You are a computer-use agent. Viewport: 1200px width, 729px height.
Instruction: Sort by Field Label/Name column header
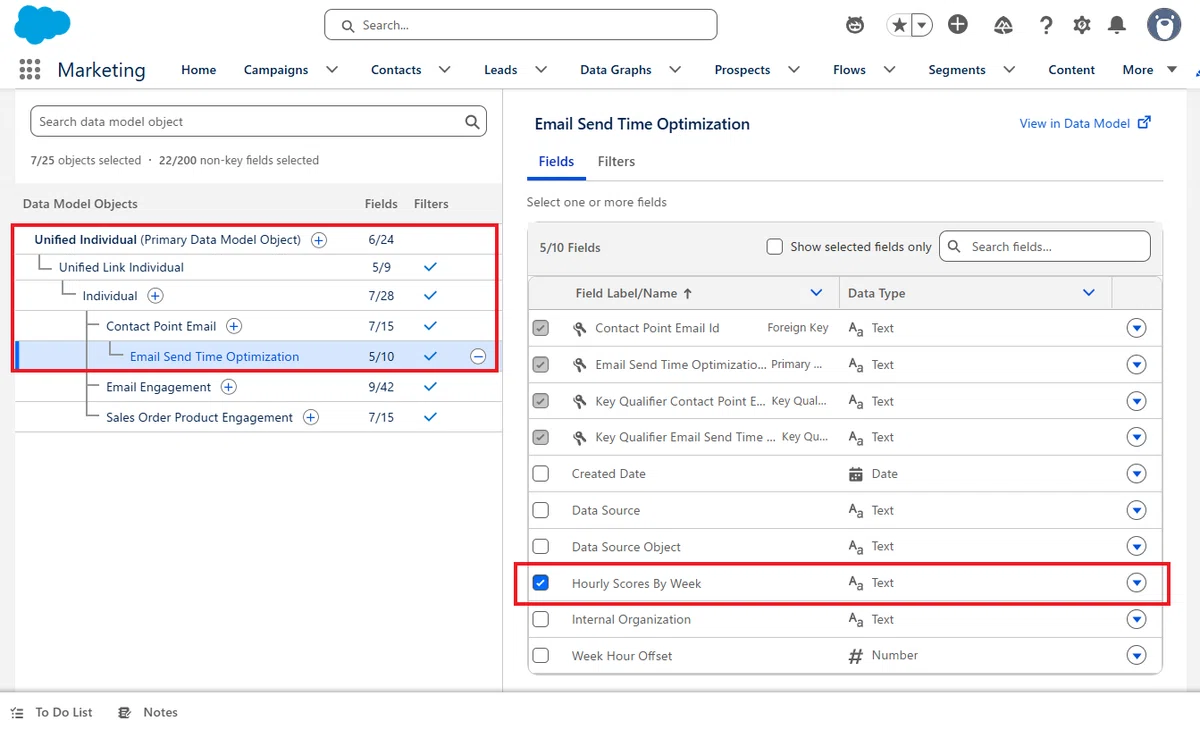[x=634, y=293]
